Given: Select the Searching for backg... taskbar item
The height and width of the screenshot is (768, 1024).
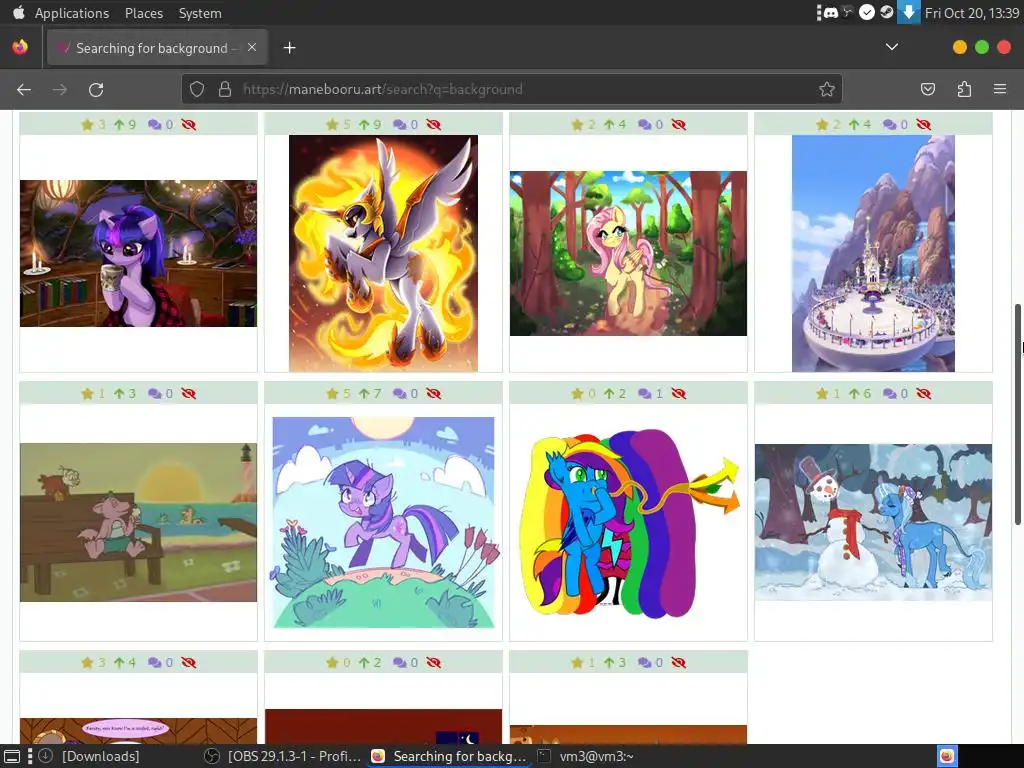Looking at the screenshot, I should click(449, 756).
